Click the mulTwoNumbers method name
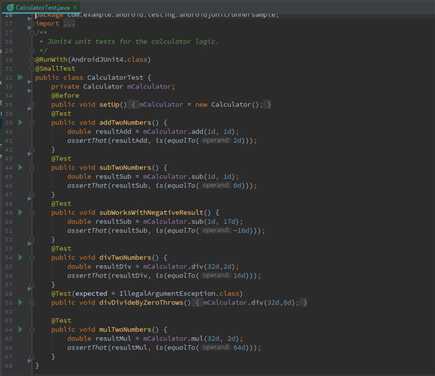This screenshot has width=435, height=376. (125, 330)
